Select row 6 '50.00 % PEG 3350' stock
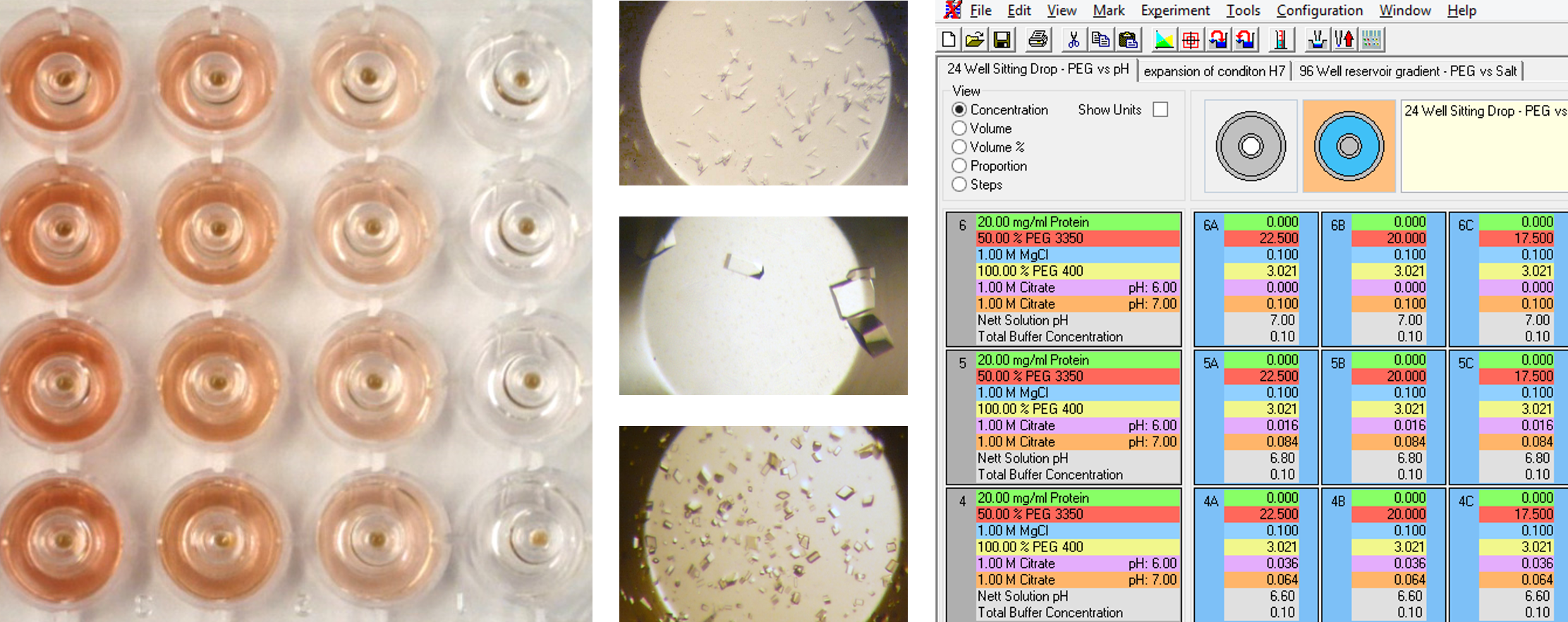Screen dimensions: 1568x622 tap(1078, 238)
